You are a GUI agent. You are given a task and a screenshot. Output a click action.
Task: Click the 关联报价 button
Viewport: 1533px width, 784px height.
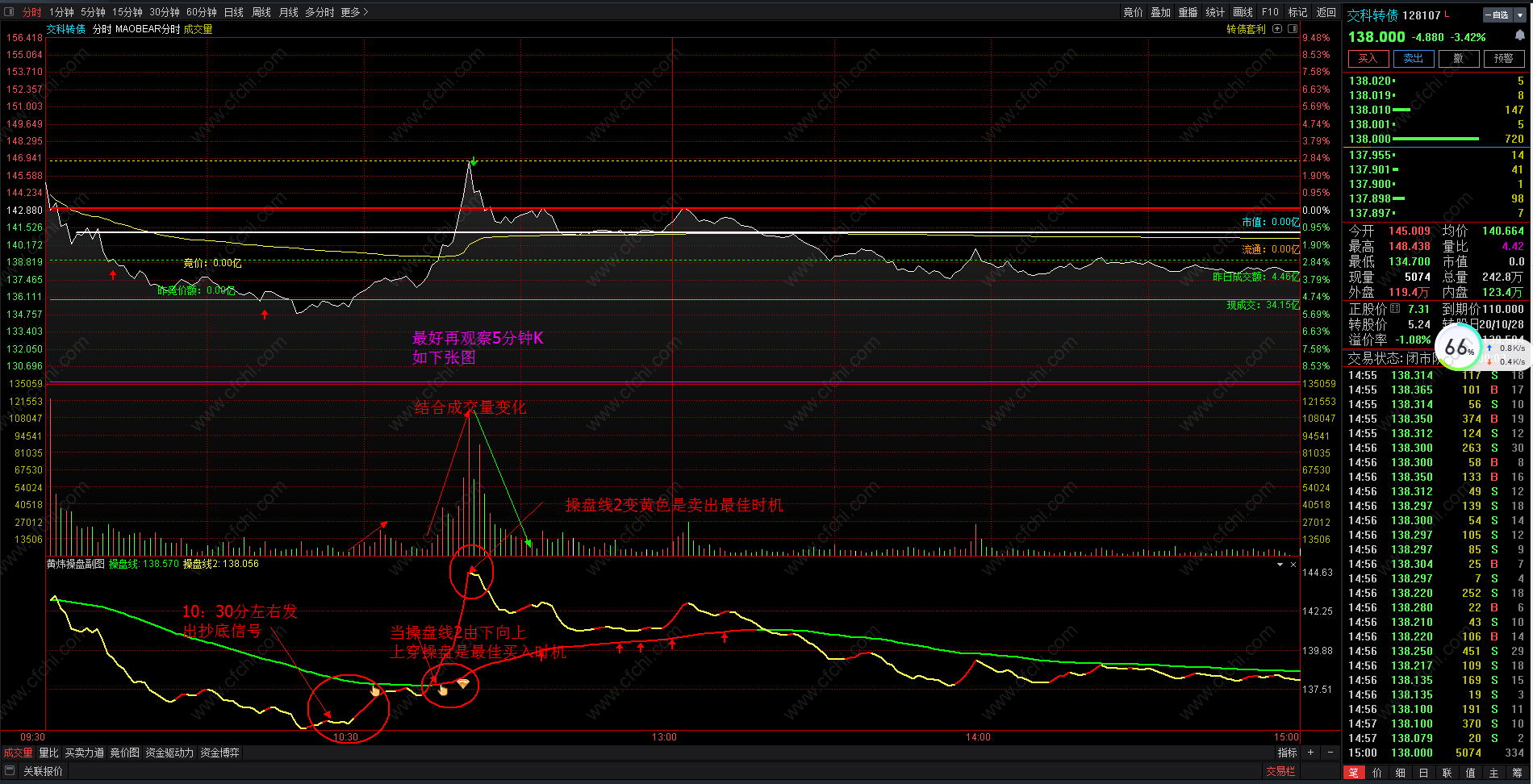(x=43, y=771)
